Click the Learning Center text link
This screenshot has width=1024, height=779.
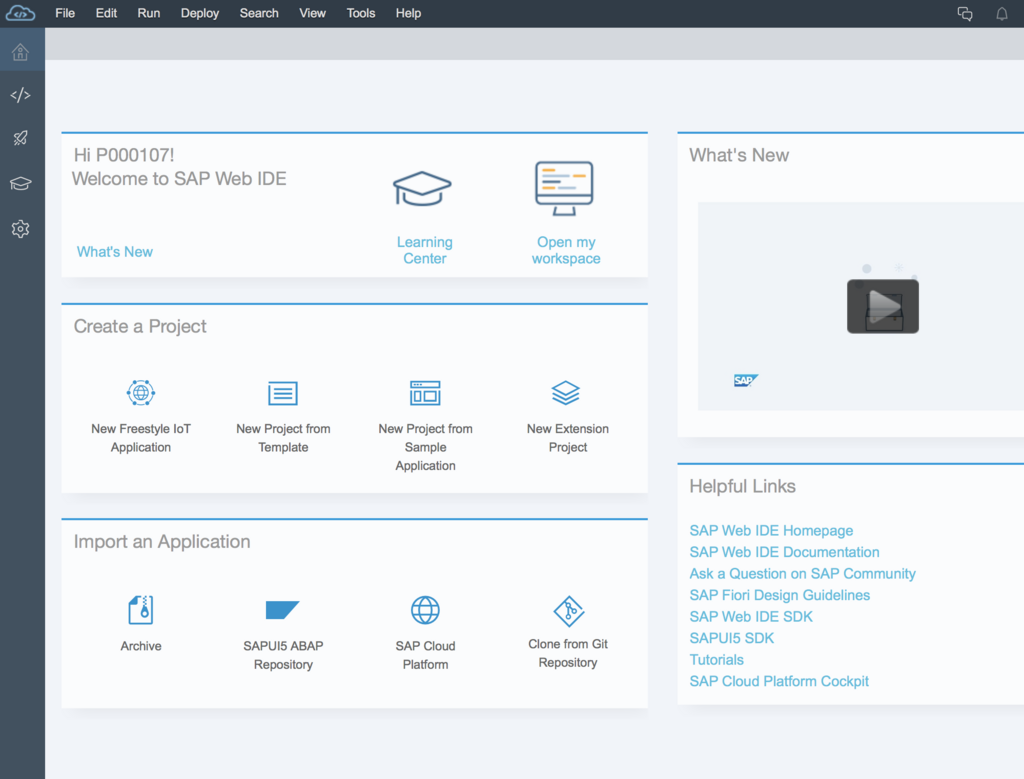point(424,250)
